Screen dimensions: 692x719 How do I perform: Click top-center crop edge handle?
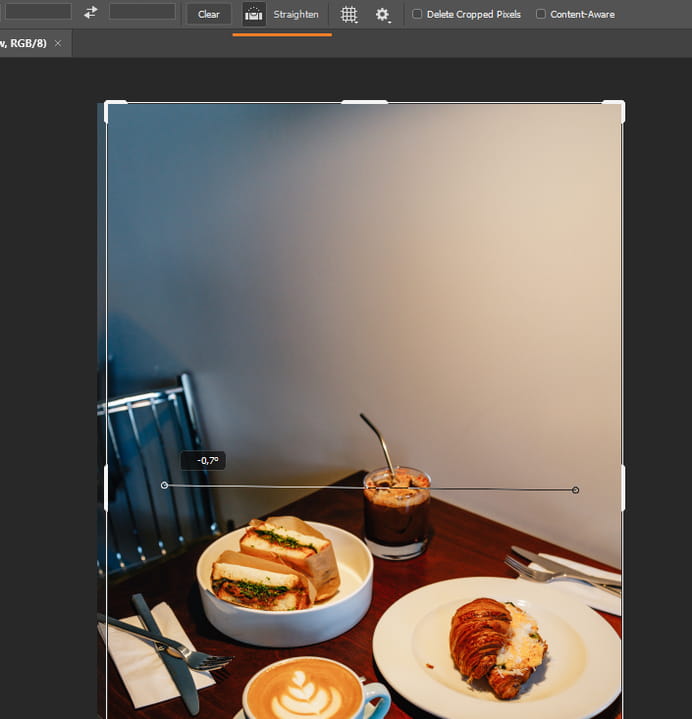pos(365,102)
